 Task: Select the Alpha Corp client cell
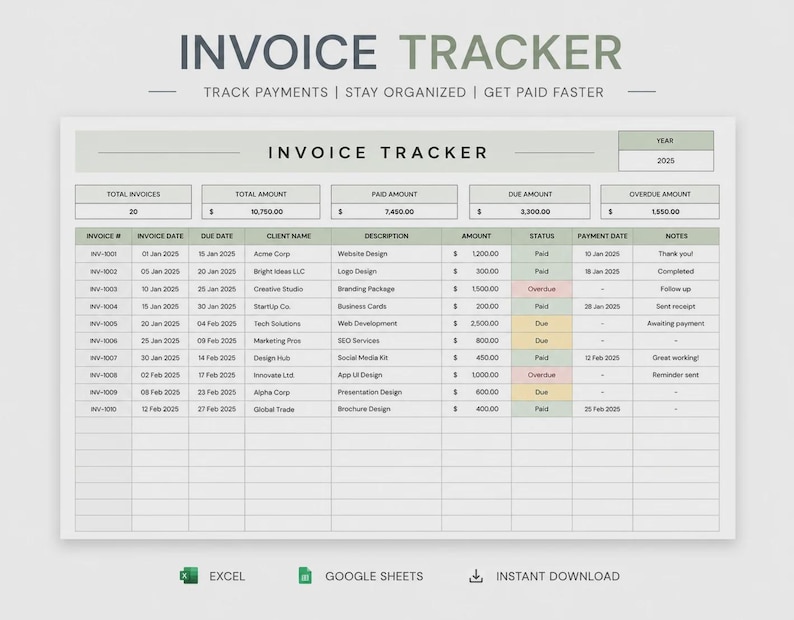point(288,392)
